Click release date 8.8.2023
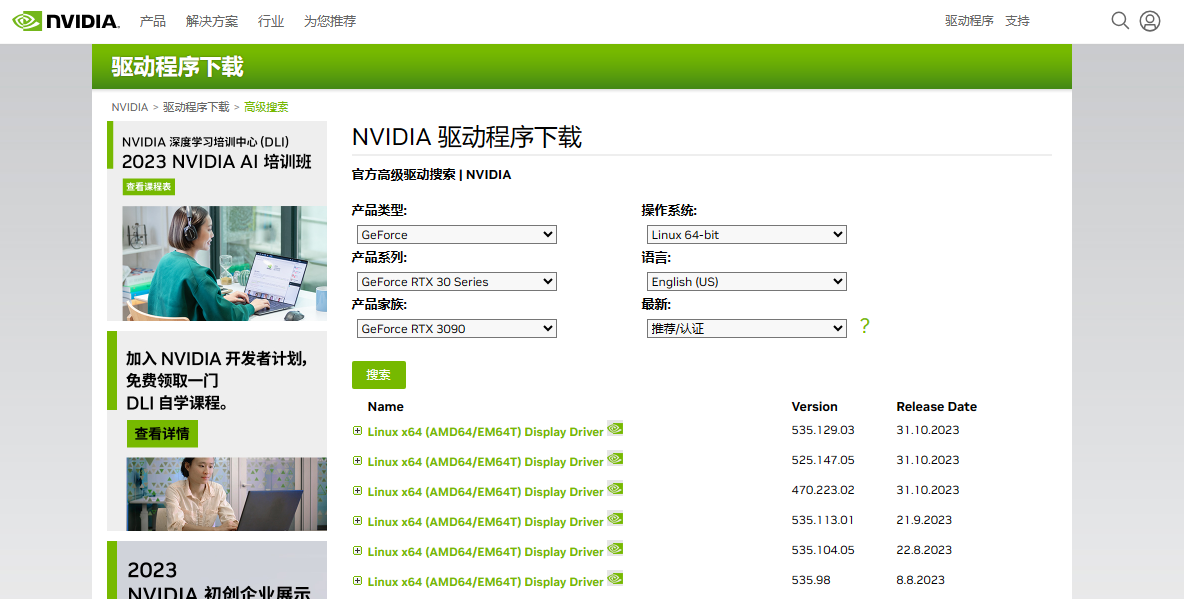 coord(920,580)
